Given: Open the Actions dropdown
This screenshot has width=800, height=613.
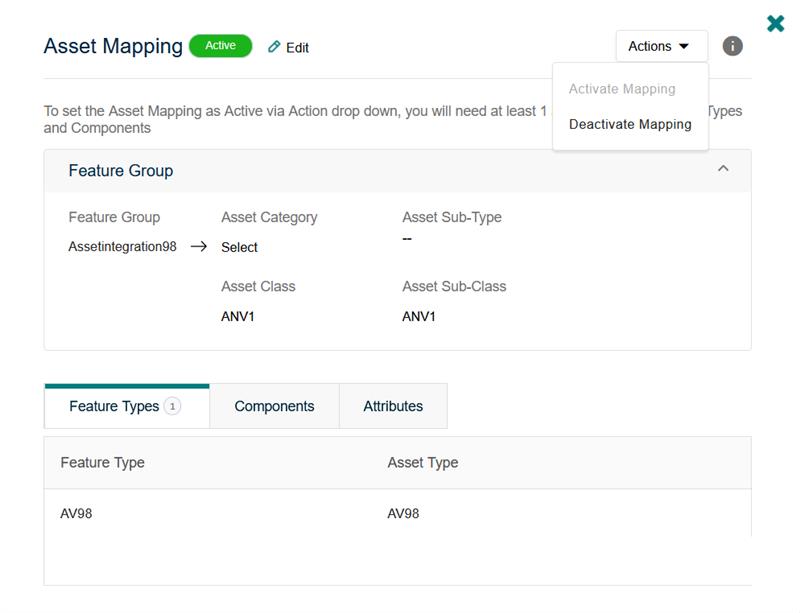Looking at the screenshot, I should [x=660, y=46].
